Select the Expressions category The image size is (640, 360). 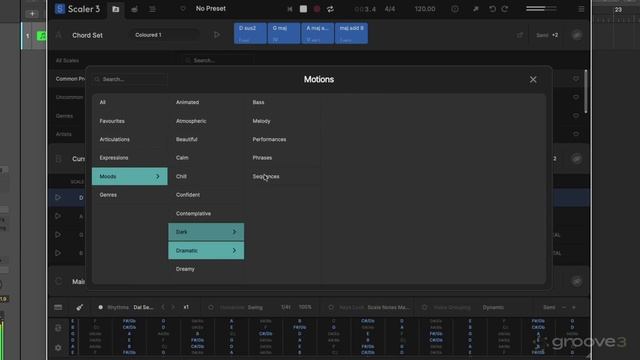[x=129, y=158]
